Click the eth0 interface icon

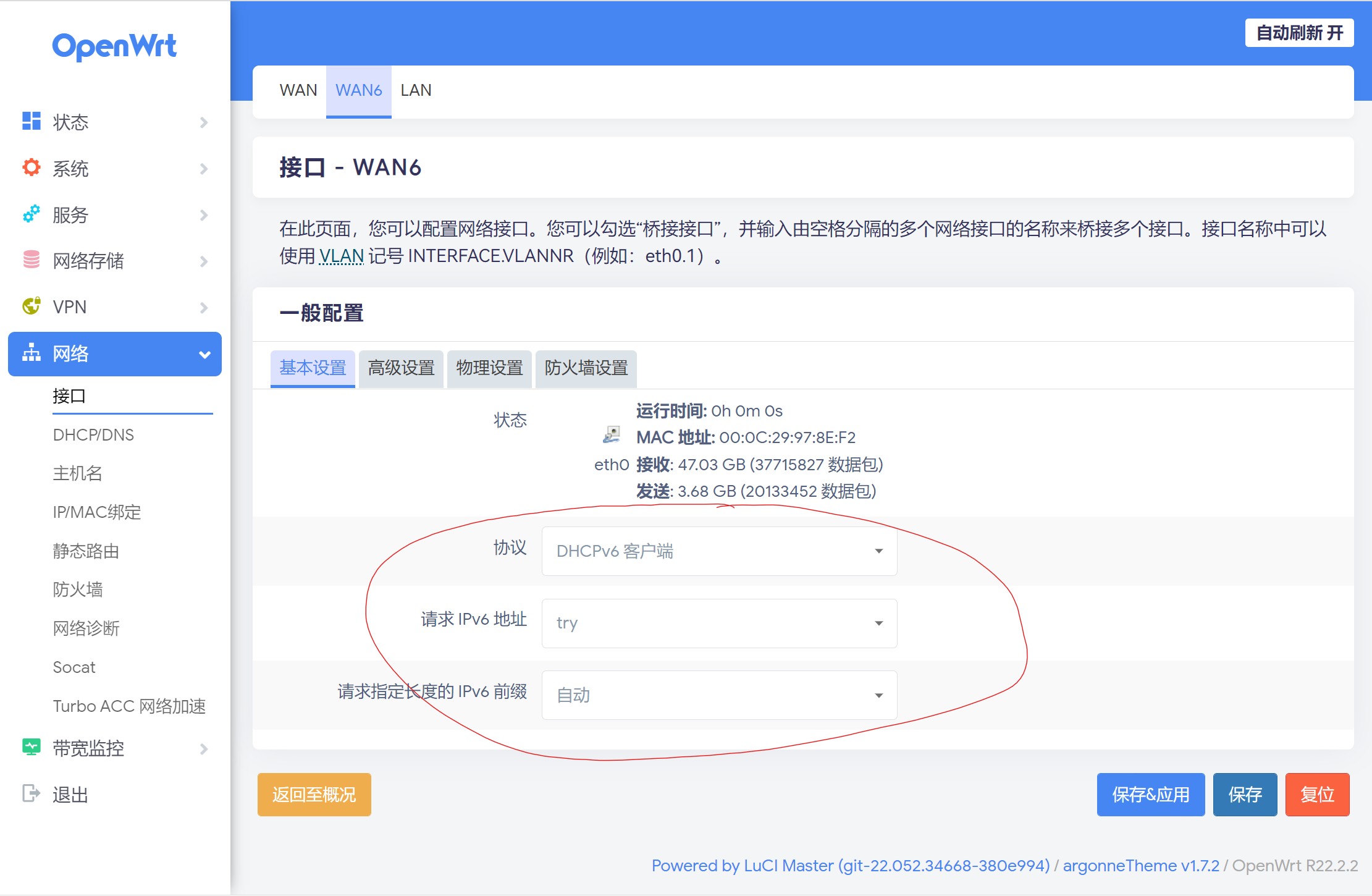pos(612,434)
